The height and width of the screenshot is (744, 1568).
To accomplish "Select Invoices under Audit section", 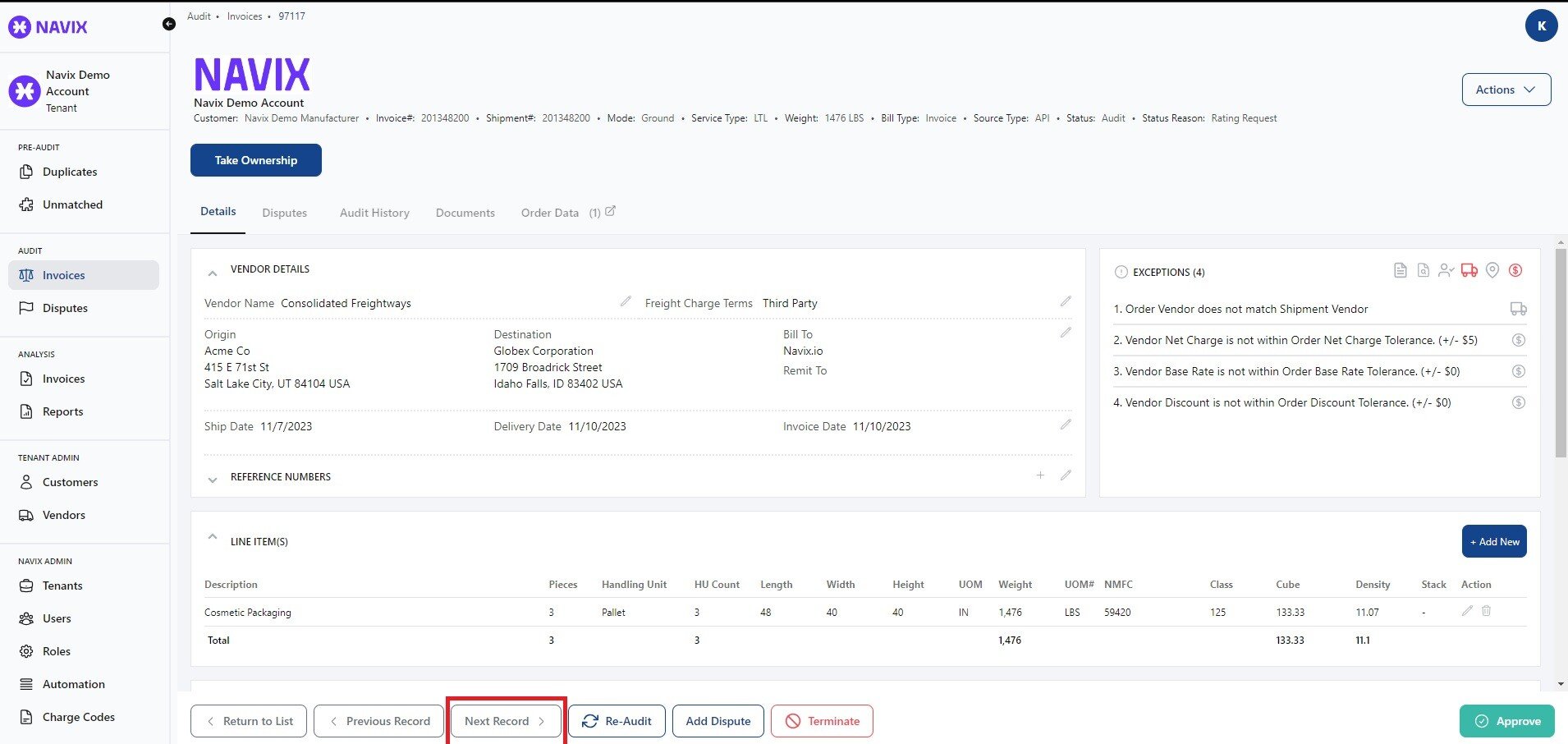I will coord(84,275).
